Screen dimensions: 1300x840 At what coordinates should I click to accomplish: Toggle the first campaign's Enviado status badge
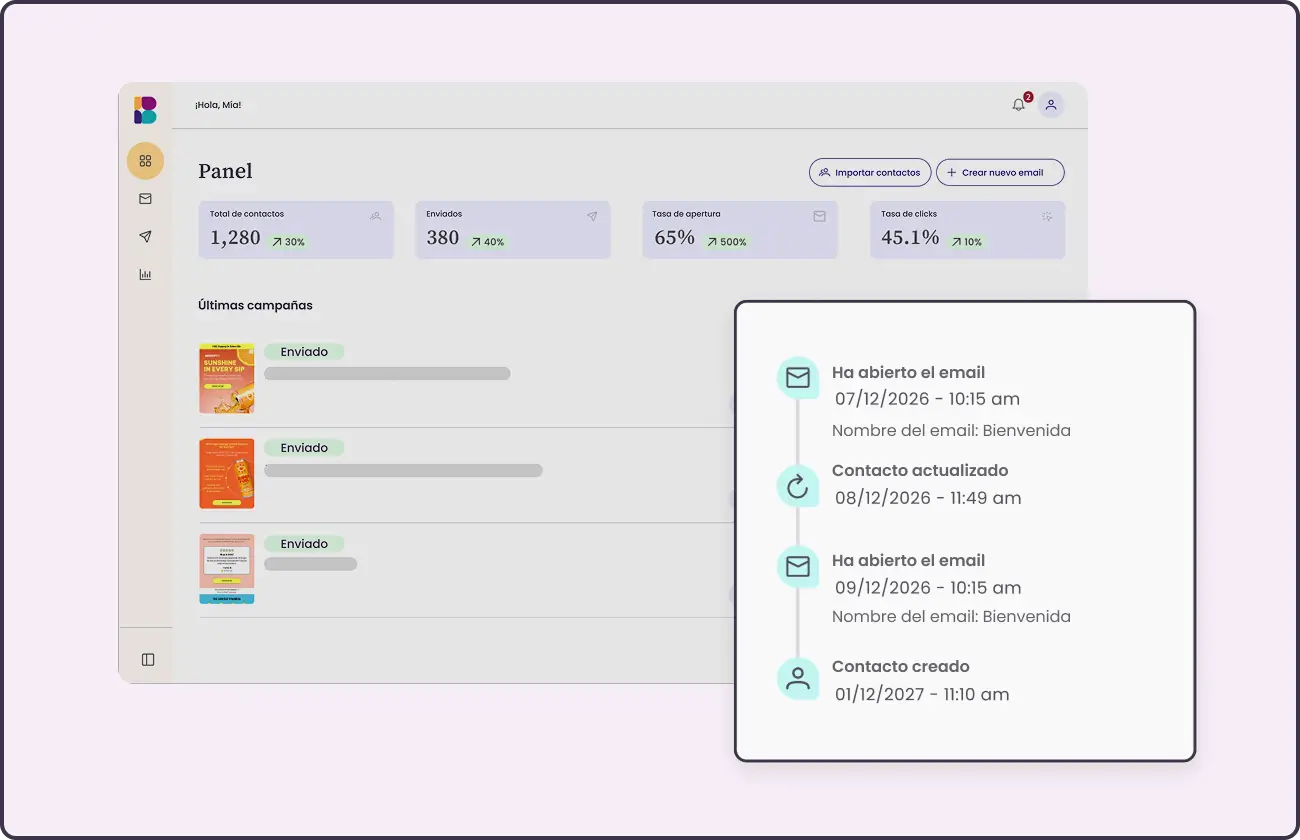click(304, 352)
